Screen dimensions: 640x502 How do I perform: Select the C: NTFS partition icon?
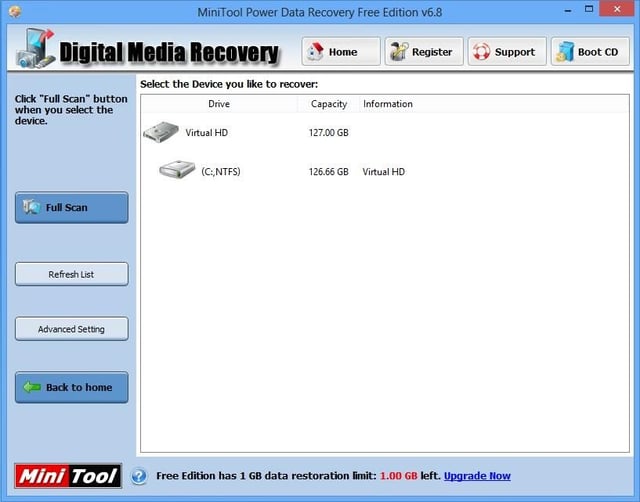pos(177,169)
